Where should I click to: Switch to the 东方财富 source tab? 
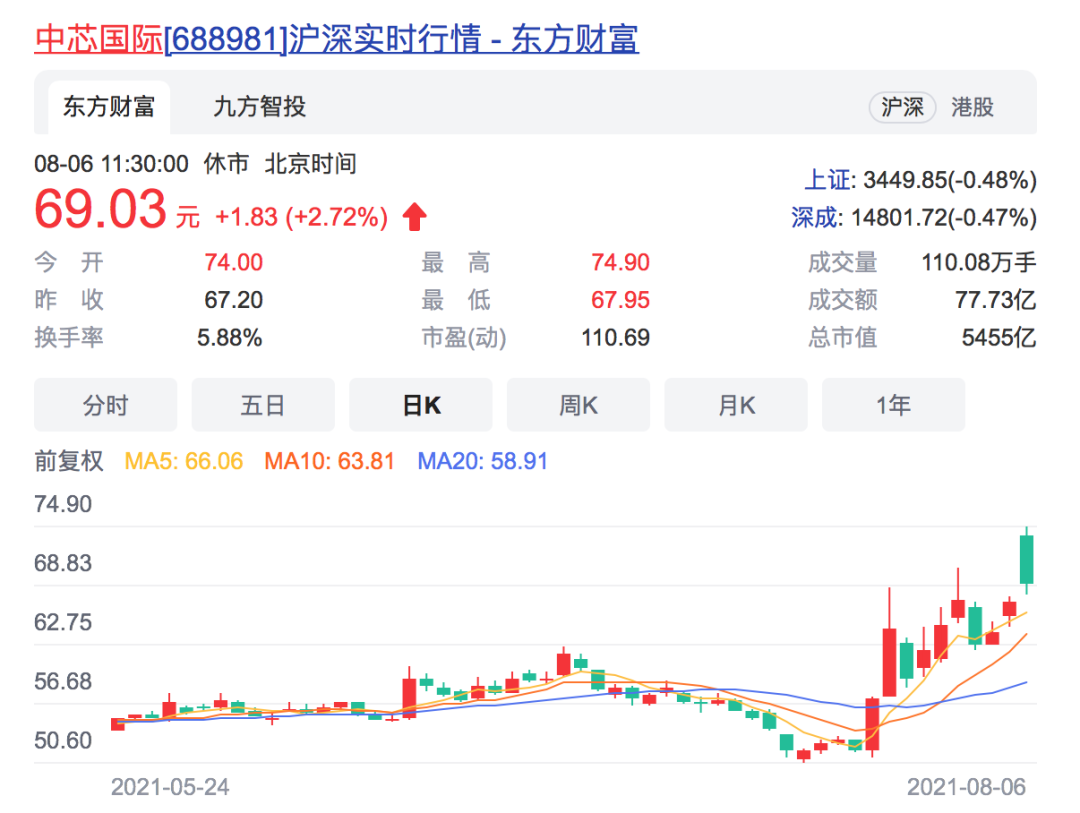pos(109,107)
